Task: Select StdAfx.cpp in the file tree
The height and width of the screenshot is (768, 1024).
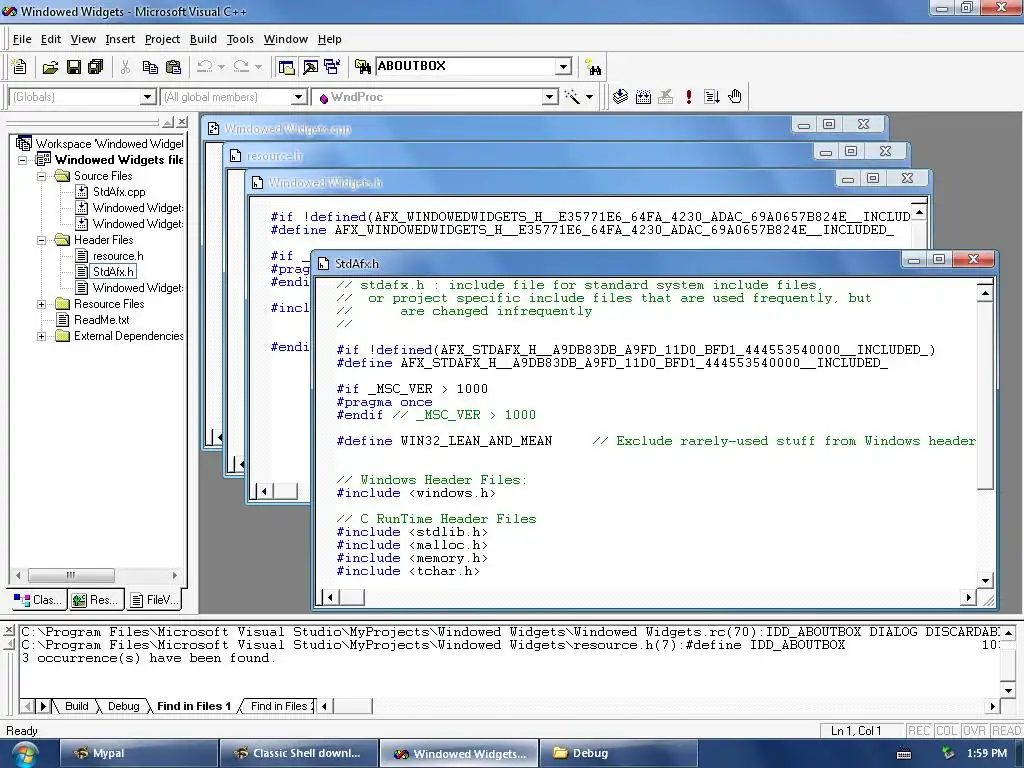Action: tap(118, 192)
